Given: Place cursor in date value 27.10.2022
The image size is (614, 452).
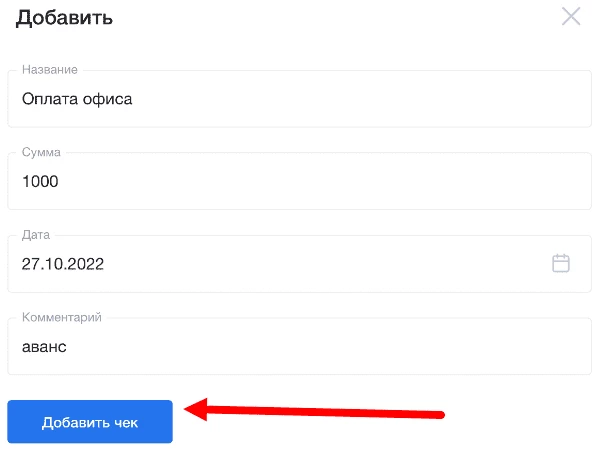Looking at the screenshot, I should click(63, 264).
